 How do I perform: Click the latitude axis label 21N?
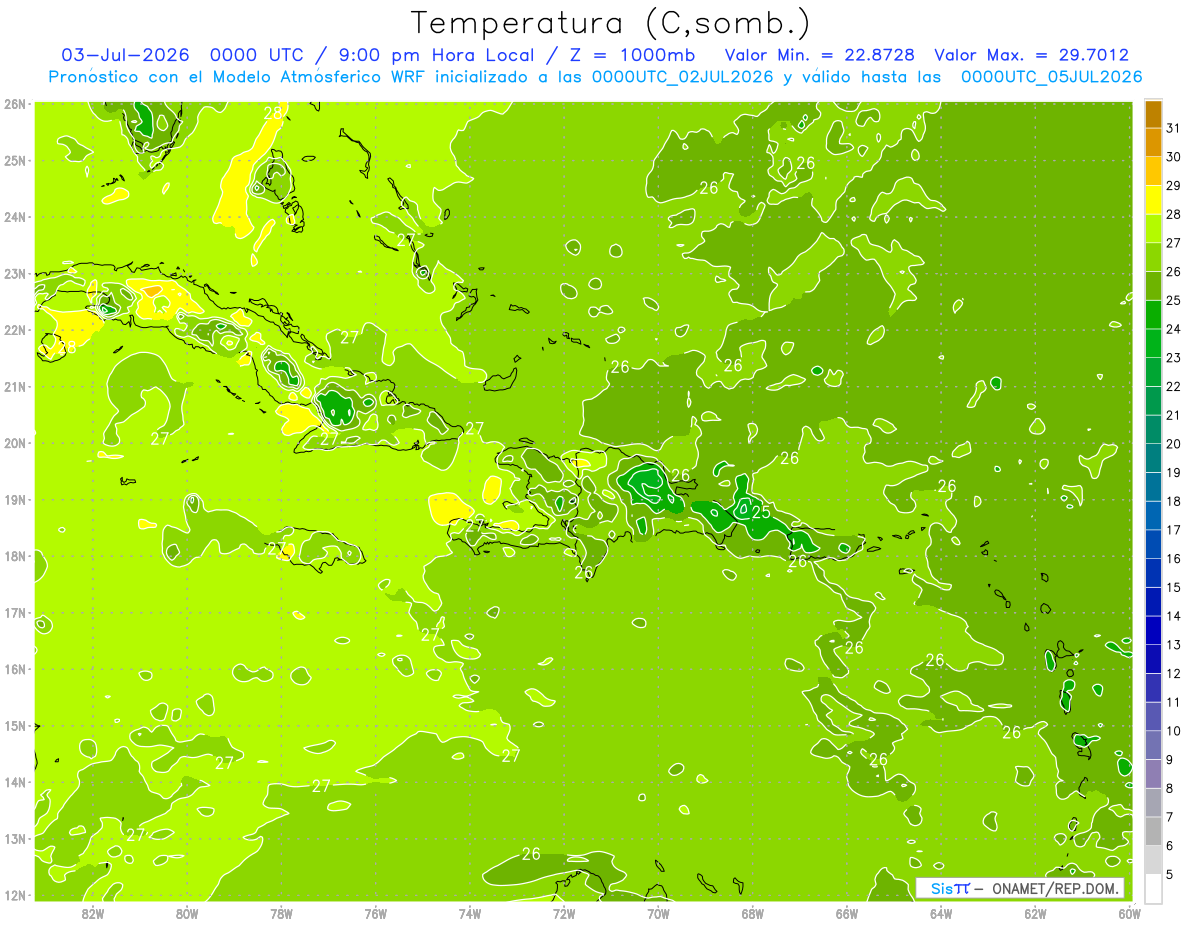[15, 387]
